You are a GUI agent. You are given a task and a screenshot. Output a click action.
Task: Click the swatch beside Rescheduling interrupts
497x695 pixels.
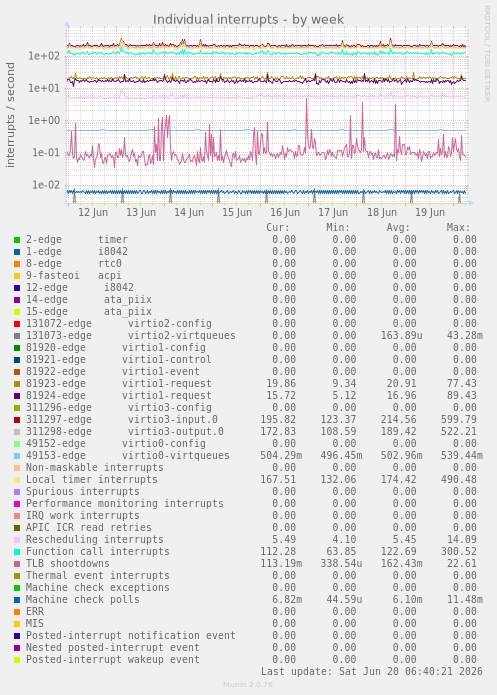pos(17,540)
